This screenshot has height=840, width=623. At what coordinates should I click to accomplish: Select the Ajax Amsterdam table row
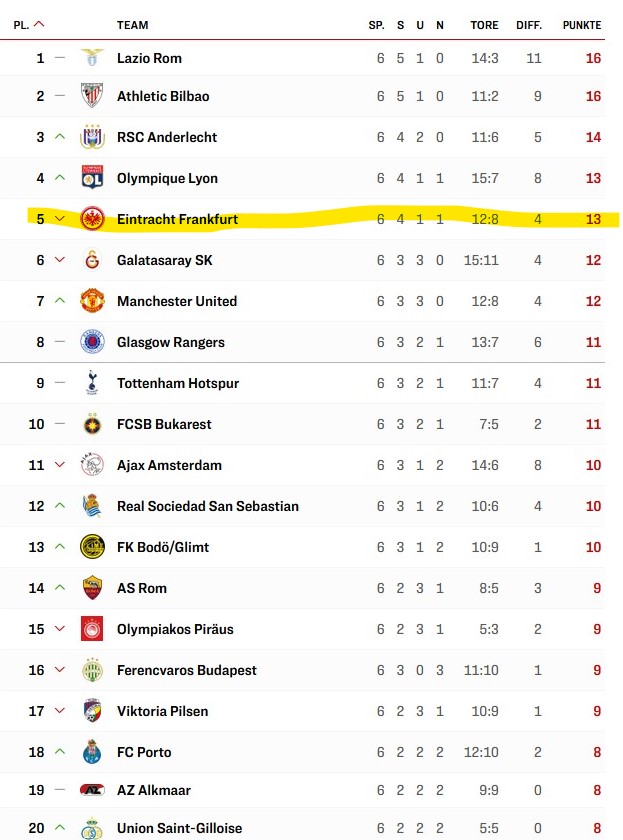[x=302, y=465]
